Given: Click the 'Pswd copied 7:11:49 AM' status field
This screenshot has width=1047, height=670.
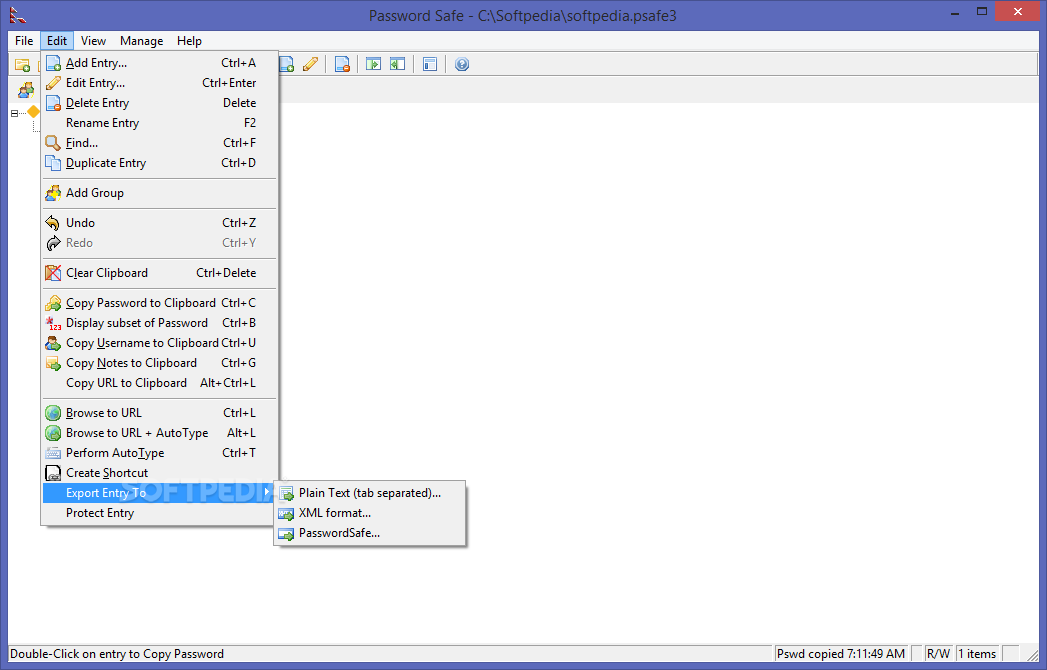Looking at the screenshot, I should tap(841, 654).
